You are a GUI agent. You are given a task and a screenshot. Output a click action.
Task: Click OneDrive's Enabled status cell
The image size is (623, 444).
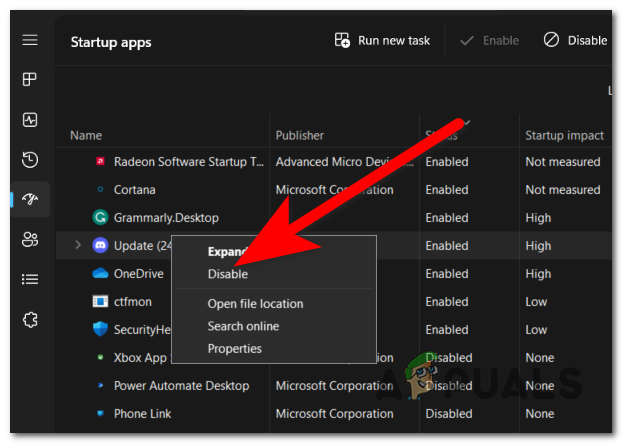tap(447, 273)
